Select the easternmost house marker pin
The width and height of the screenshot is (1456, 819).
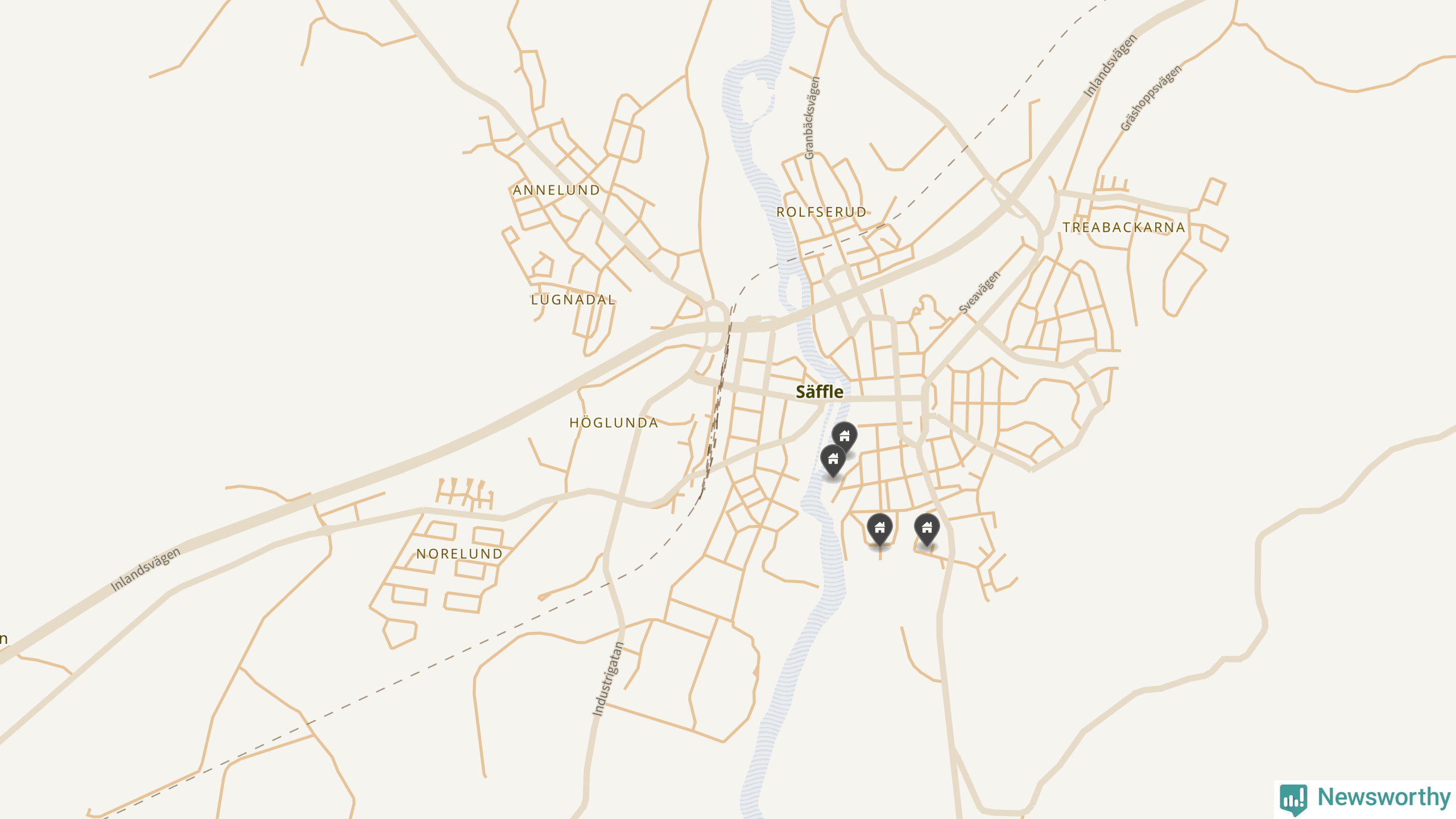pos(927,529)
